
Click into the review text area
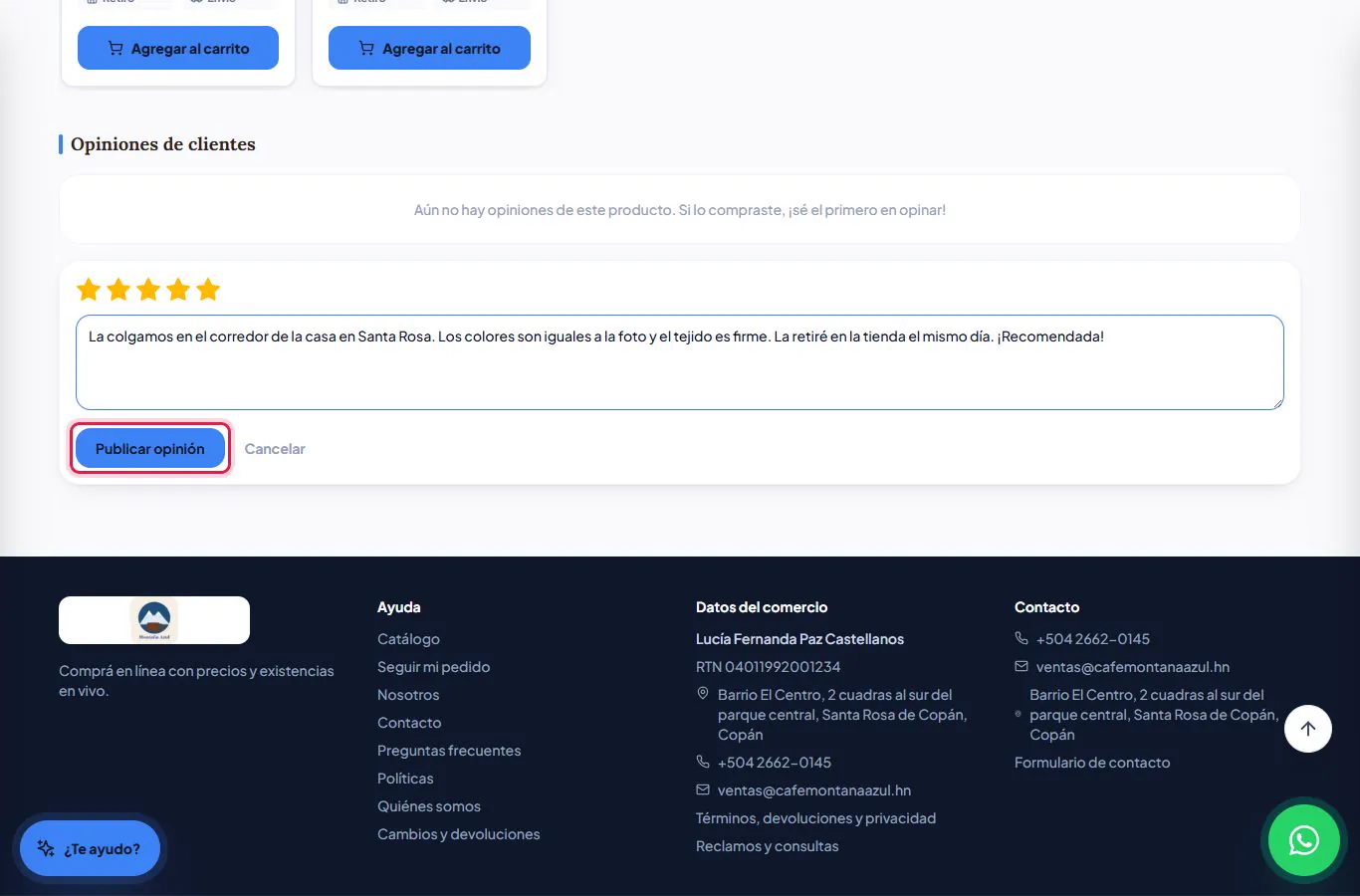(680, 362)
